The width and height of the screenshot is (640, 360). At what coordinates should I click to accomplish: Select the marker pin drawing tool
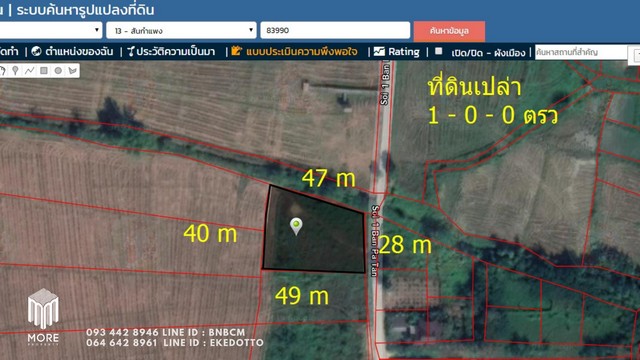(x=15, y=71)
